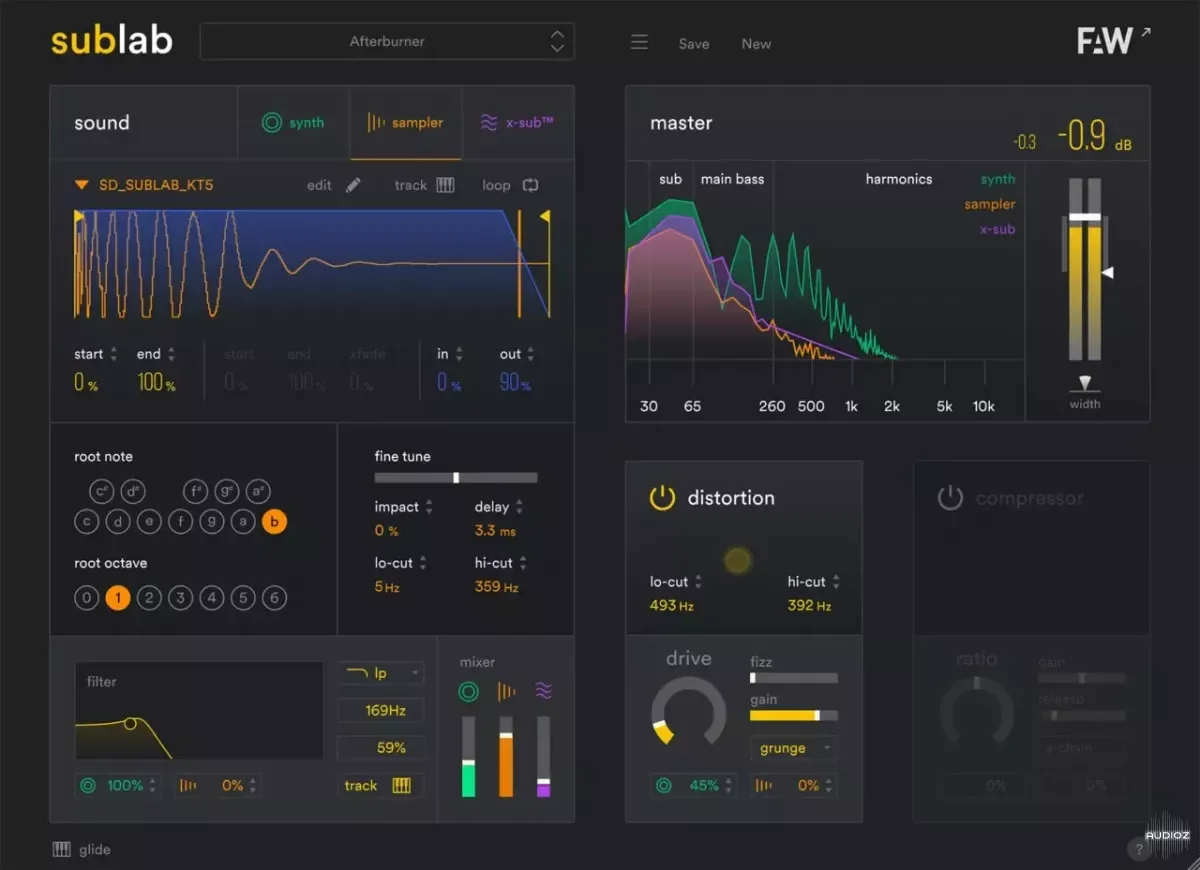The height and width of the screenshot is (870, 1200).
Task: Open the FAW website logo link
Action: pyautogui.click(x=1114, y=40)
